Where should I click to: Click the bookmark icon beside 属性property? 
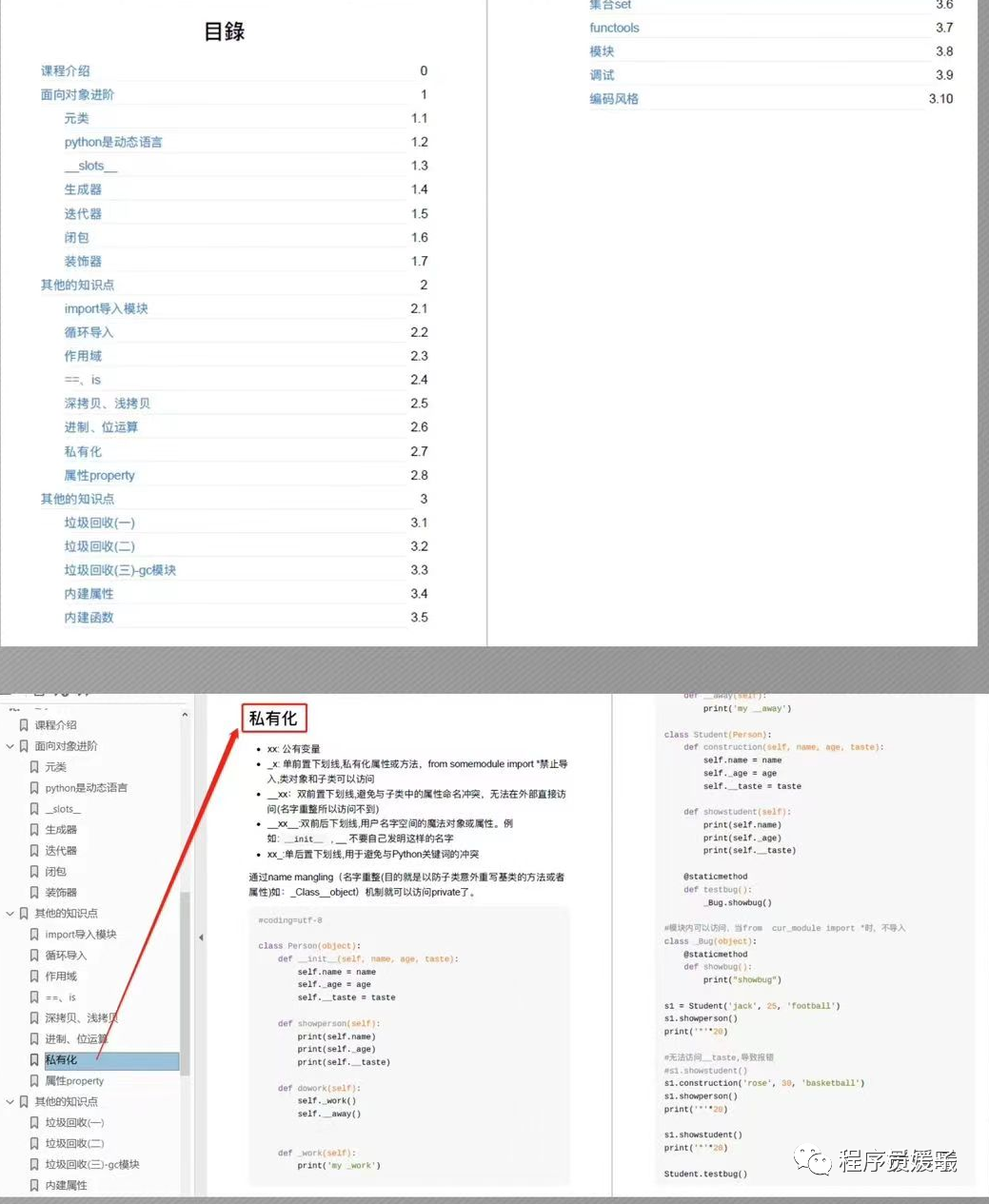(x=34, y=1081)
